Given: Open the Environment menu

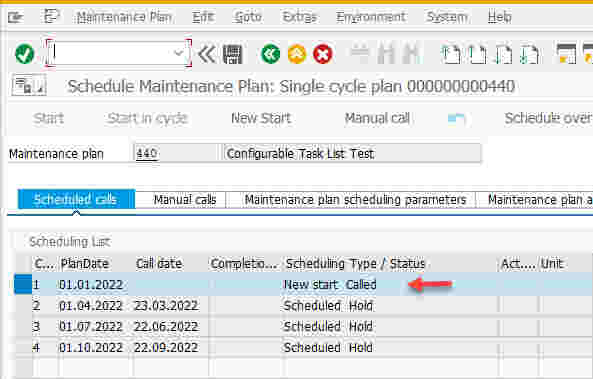Looking at the screenshot, I should (x=371, y=17).
